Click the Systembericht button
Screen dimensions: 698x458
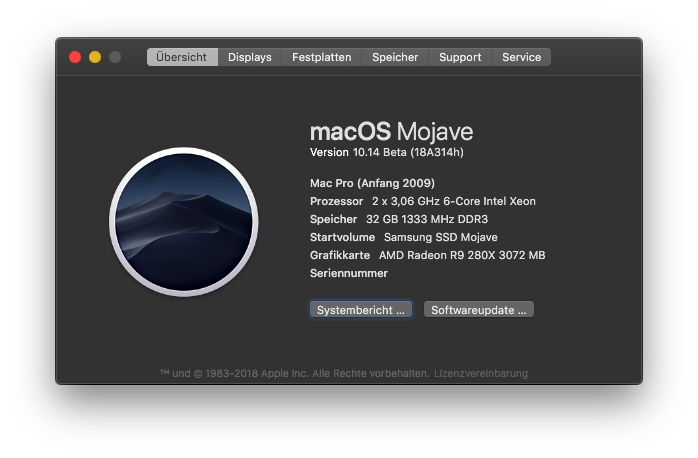[361, 310]
